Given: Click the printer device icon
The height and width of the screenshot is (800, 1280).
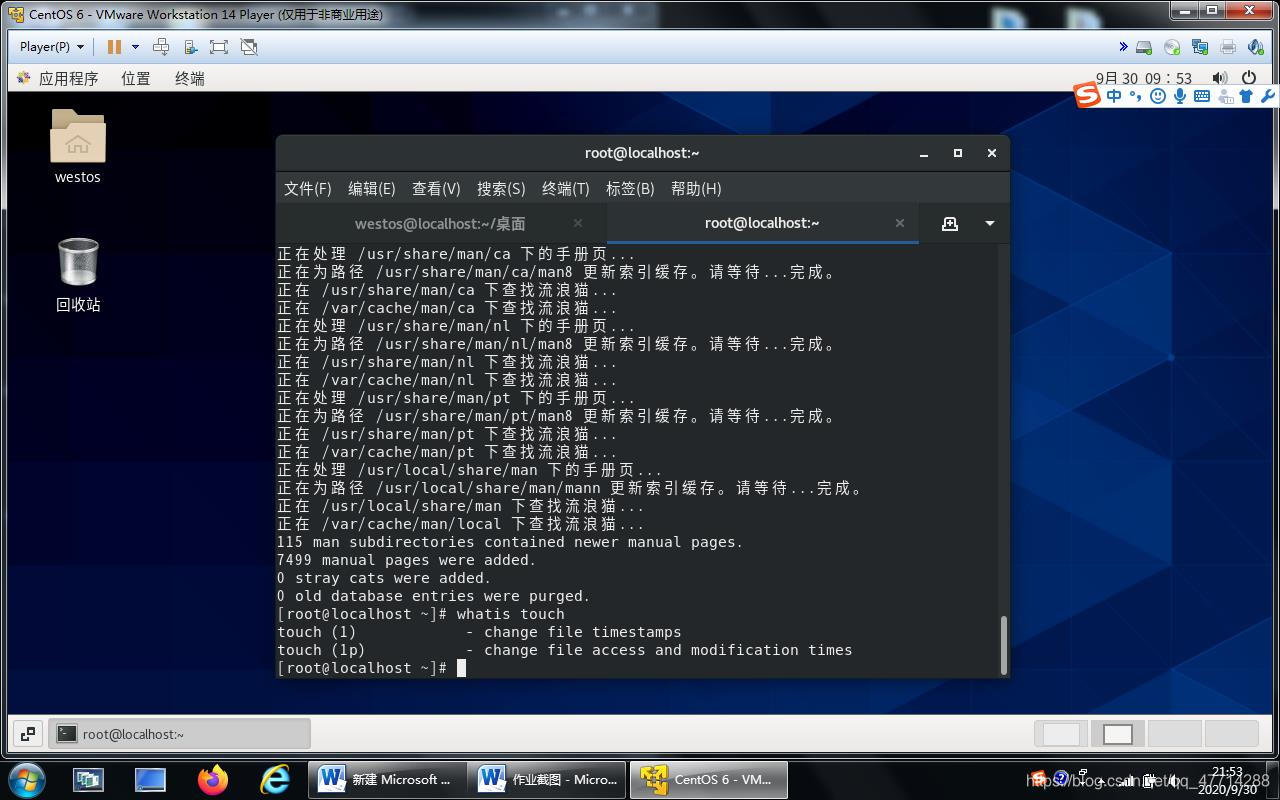Looking at the screenshot, I should click(x=1228, y=47).
